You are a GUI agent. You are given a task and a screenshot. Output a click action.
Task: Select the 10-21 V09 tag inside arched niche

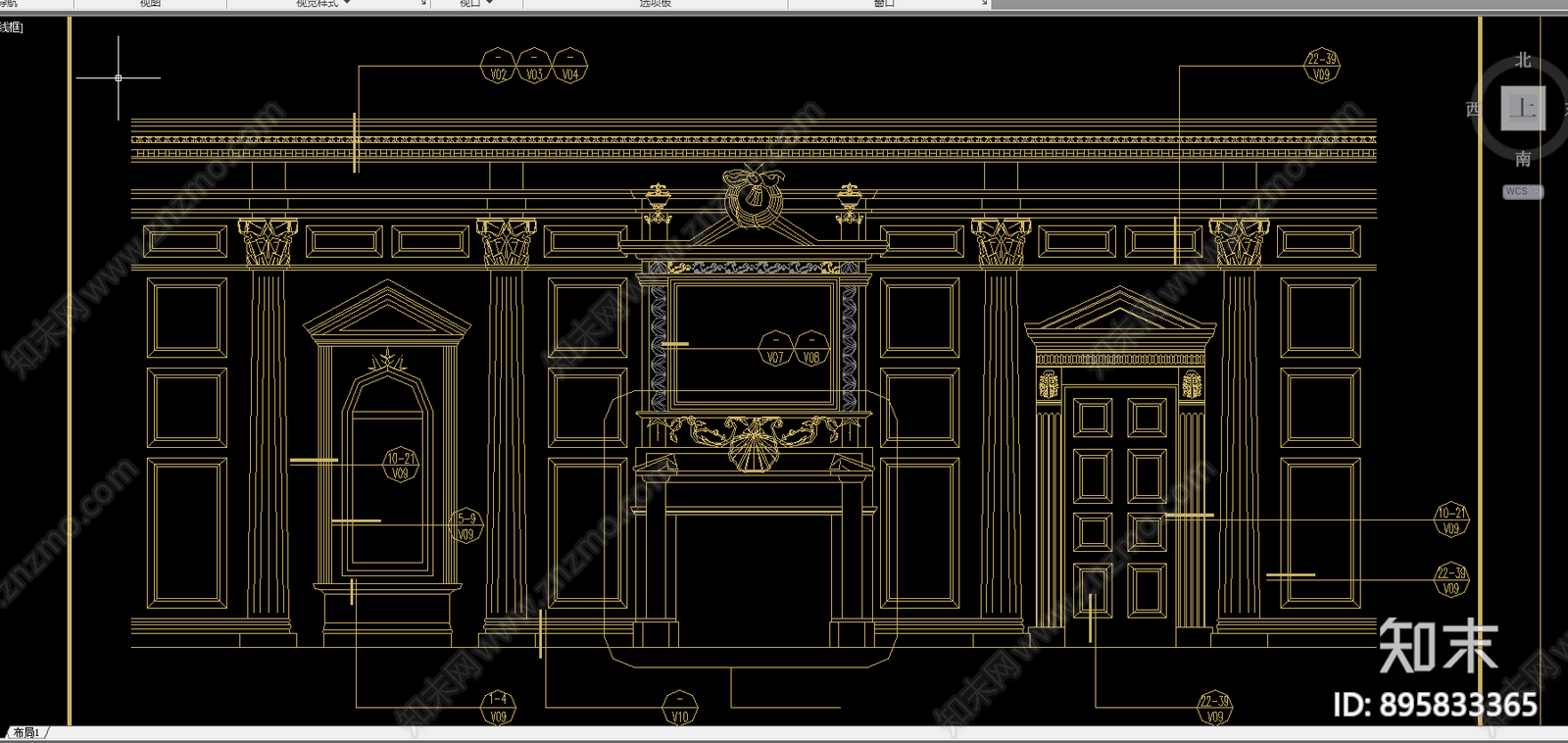pos(400,465)
